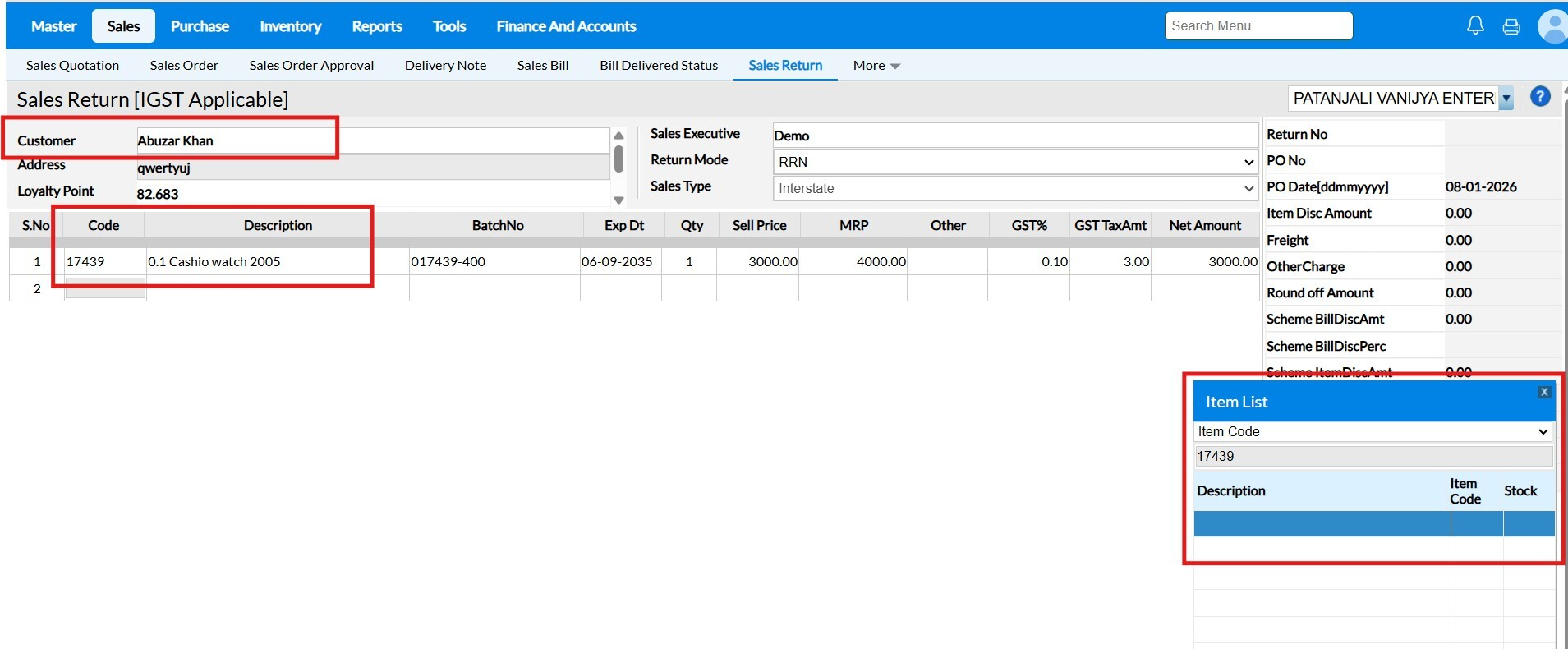Screen dimensions: 1568x649
Task: Open the Purchase menu
Action: (200, 26)
